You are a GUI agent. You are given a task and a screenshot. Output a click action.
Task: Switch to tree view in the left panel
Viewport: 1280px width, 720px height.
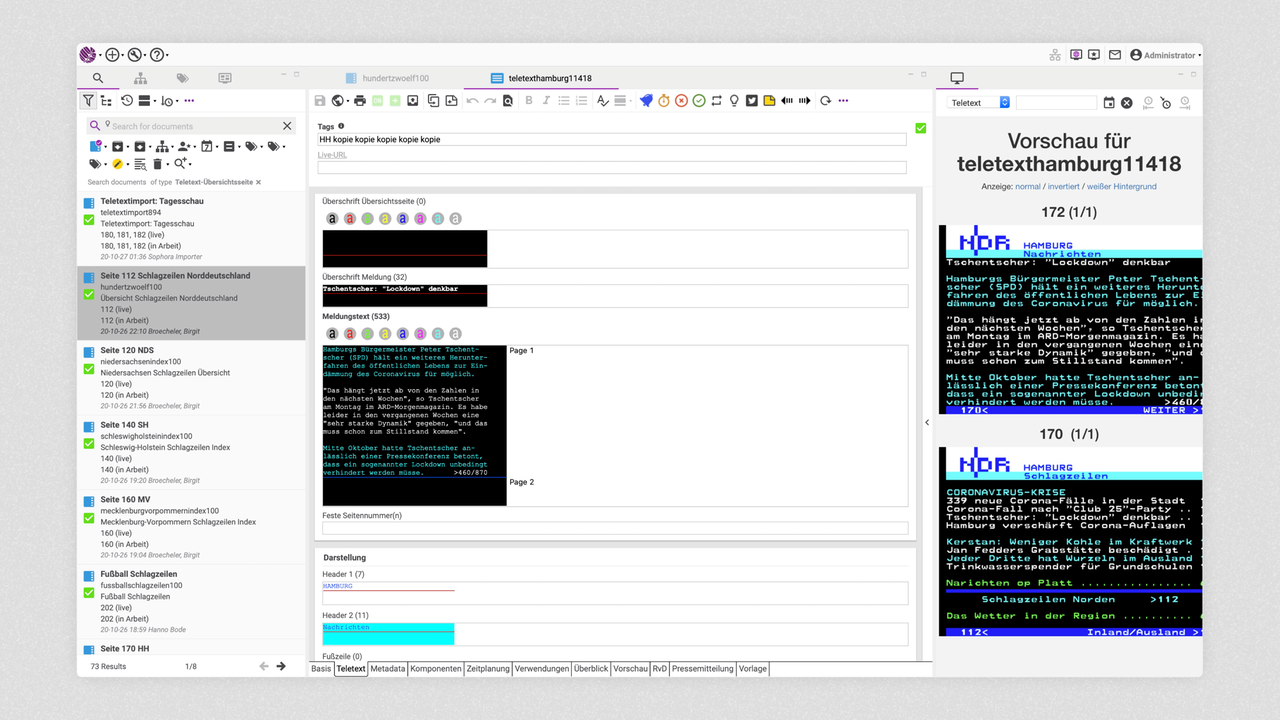106,100
